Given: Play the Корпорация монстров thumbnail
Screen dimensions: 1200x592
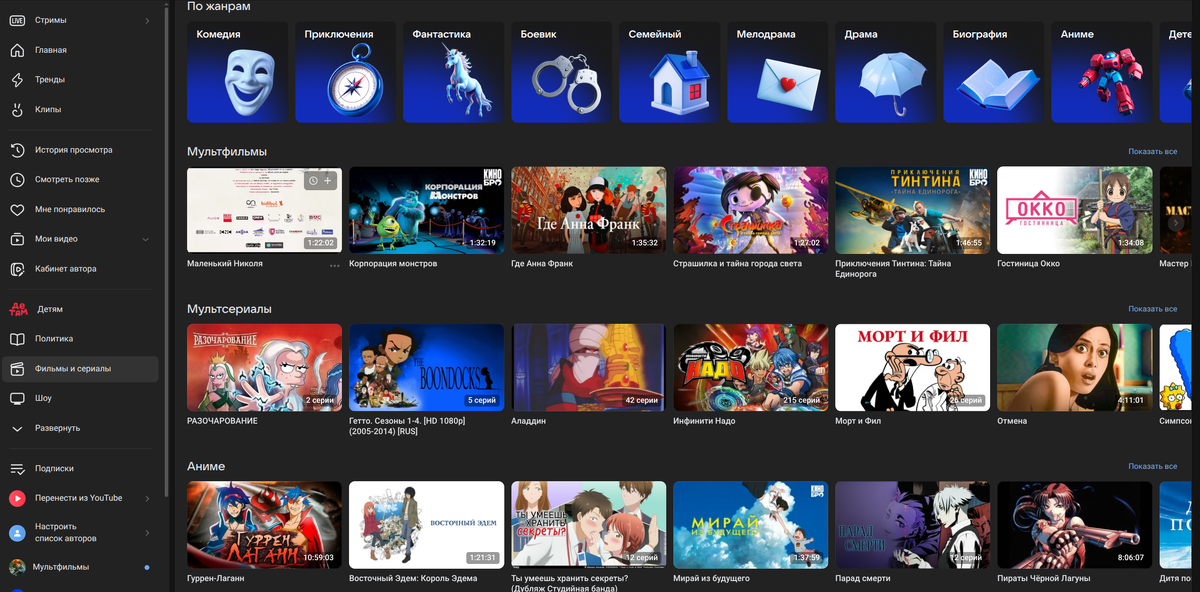Looking at the screenshot, I should click(426, 210).
